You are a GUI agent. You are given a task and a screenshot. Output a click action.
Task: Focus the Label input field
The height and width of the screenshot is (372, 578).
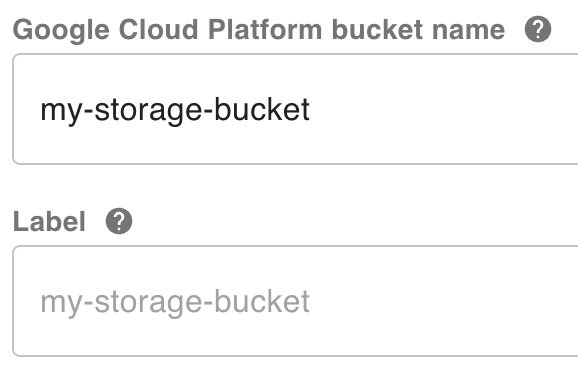coord(295,301)
